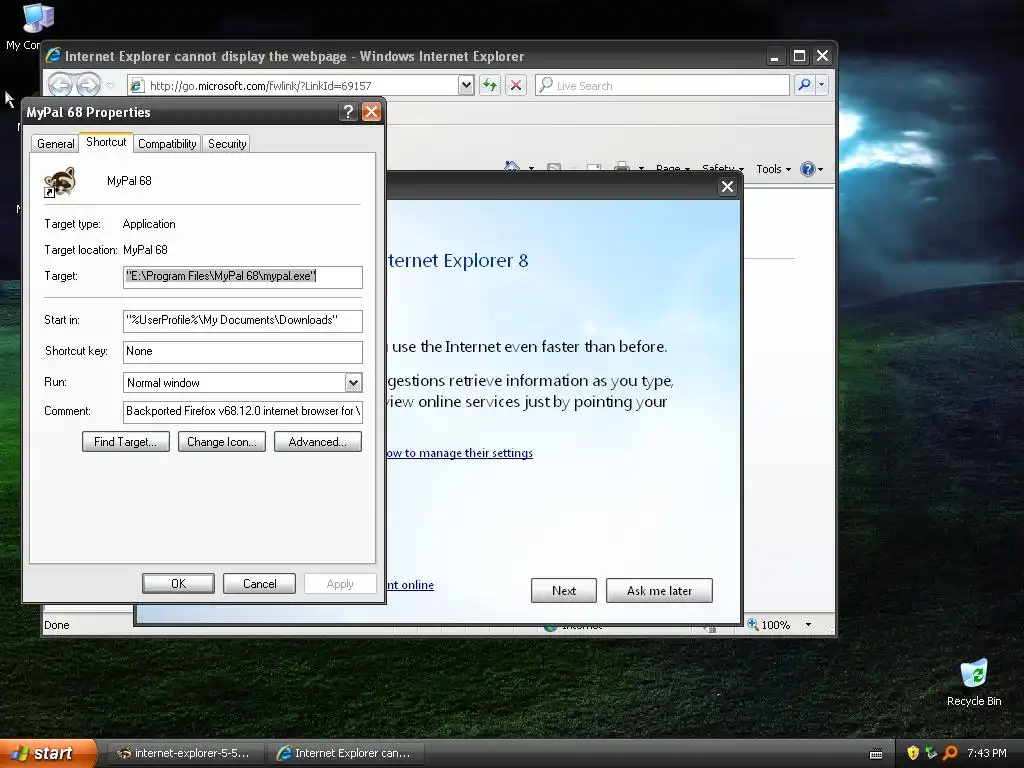Open the Recycle Bin desktop icon
1024x768 pixels.
point(974,683)
